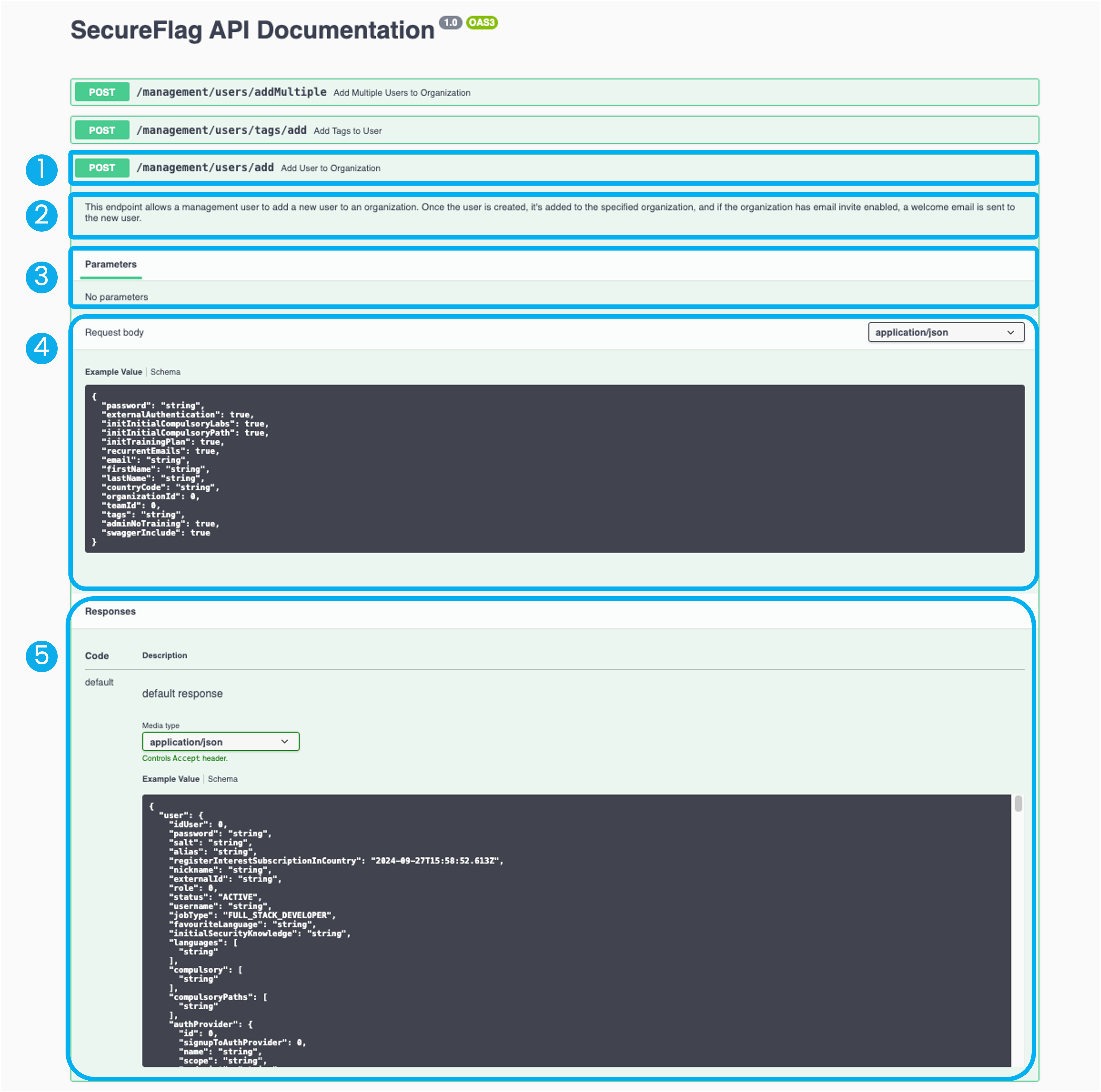Click the 'Description' column header
Screen dimensions: 1101x1092
(x=165, y=656)
